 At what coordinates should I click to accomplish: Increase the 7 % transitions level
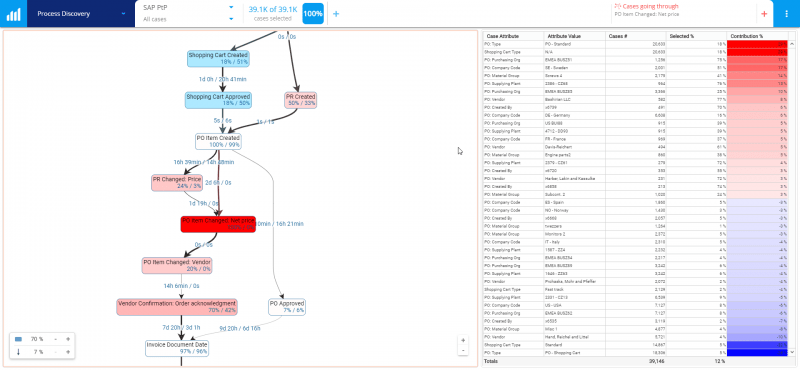67,352
